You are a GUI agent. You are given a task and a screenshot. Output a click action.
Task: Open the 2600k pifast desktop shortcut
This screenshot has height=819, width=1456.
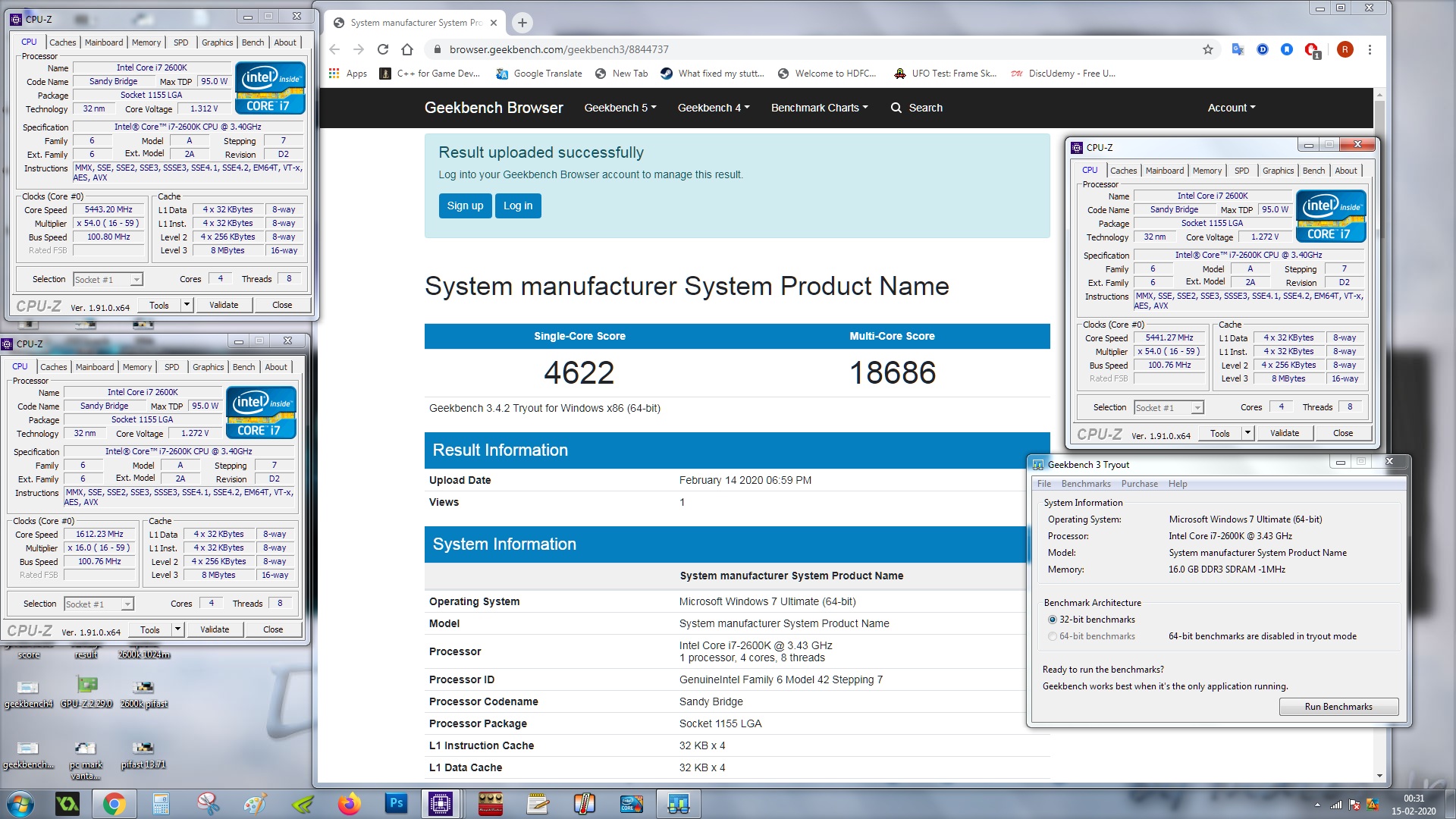[x=143, y=692]
